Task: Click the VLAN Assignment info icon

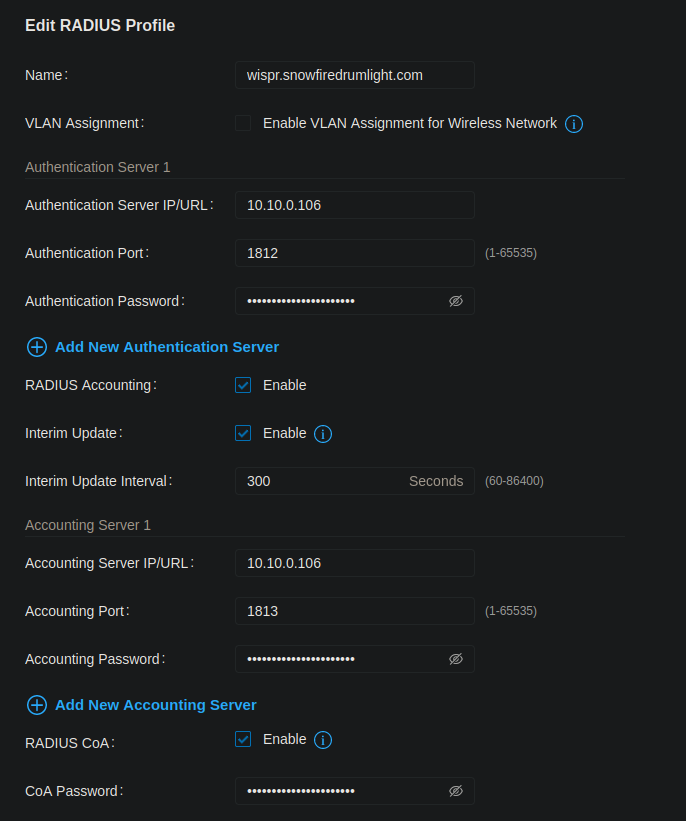Action: coord(574,124)
